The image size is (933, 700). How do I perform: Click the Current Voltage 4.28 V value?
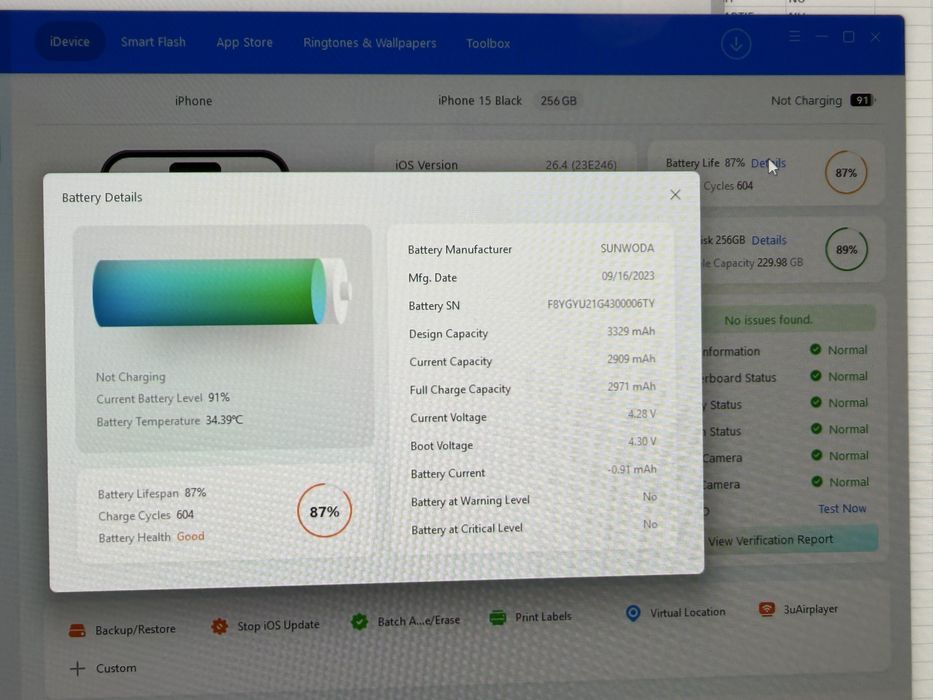[x=641, y=414]
